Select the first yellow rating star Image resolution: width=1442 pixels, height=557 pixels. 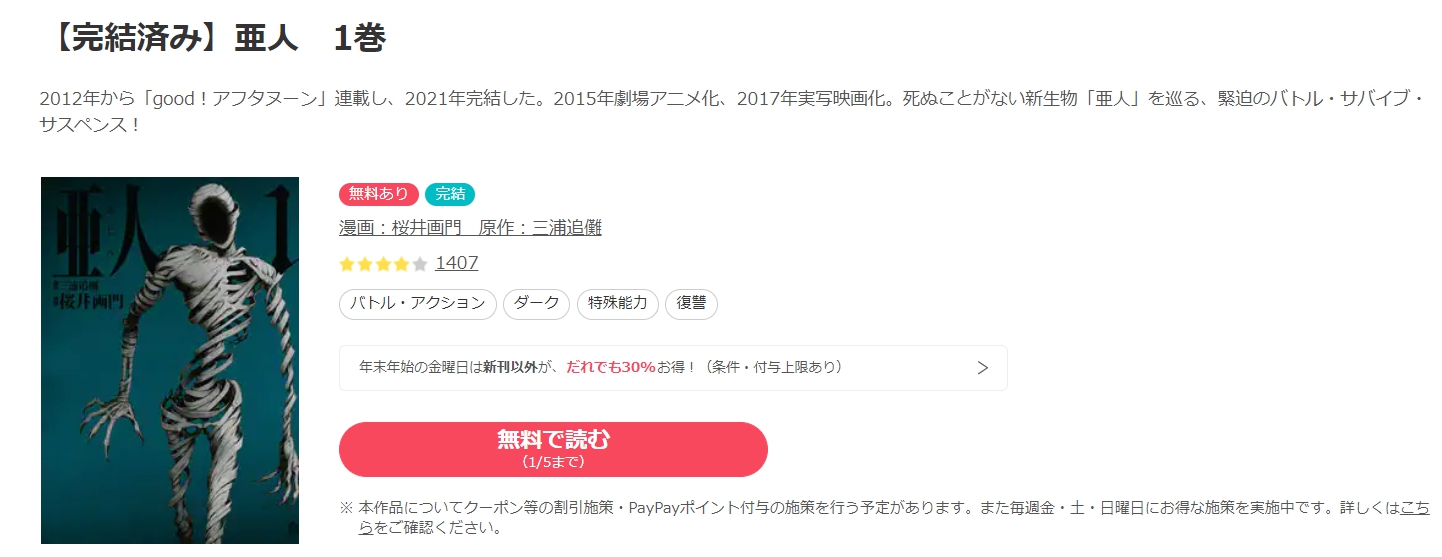347,264
